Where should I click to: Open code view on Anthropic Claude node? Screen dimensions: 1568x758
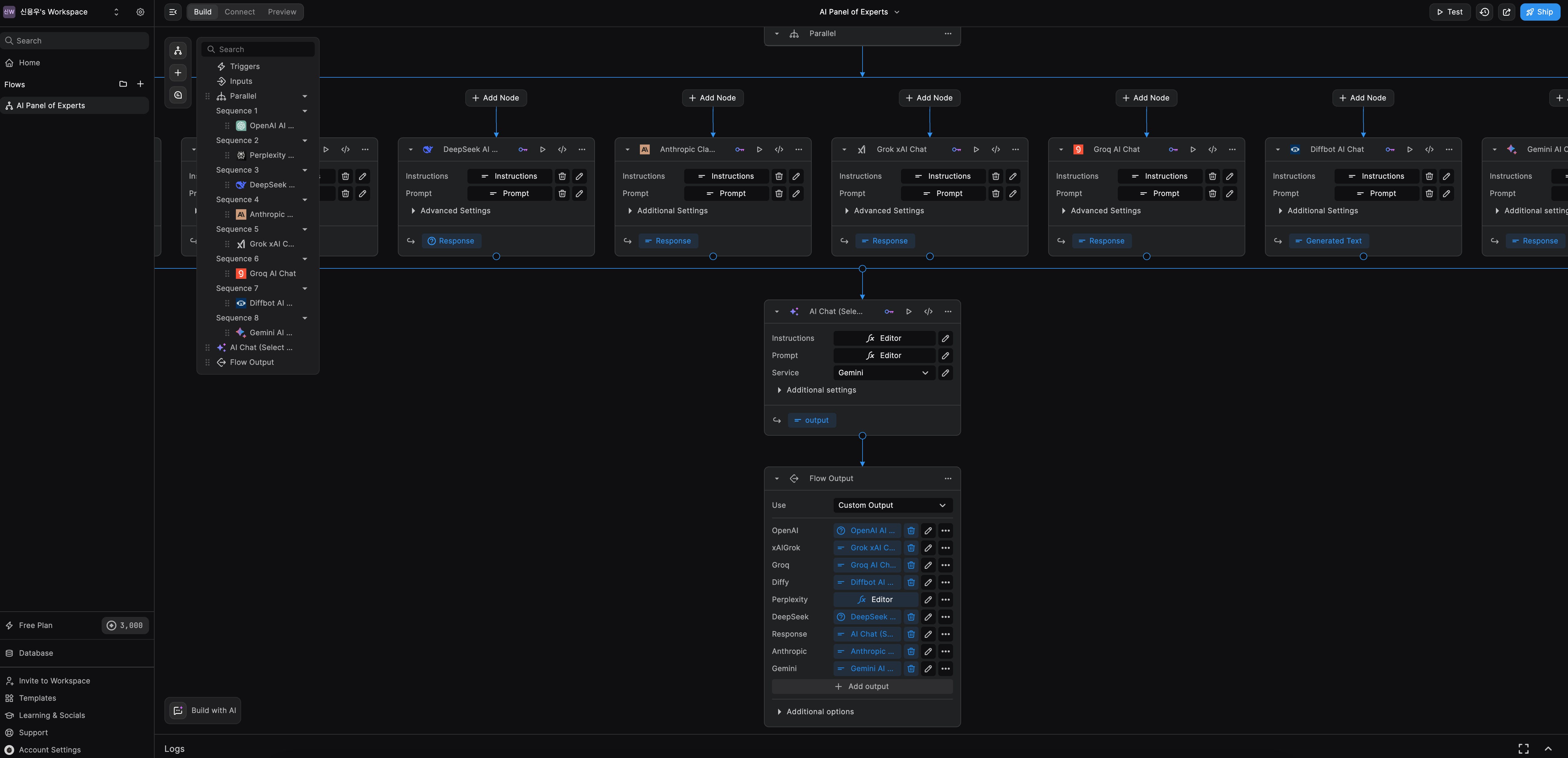point(778,150)
